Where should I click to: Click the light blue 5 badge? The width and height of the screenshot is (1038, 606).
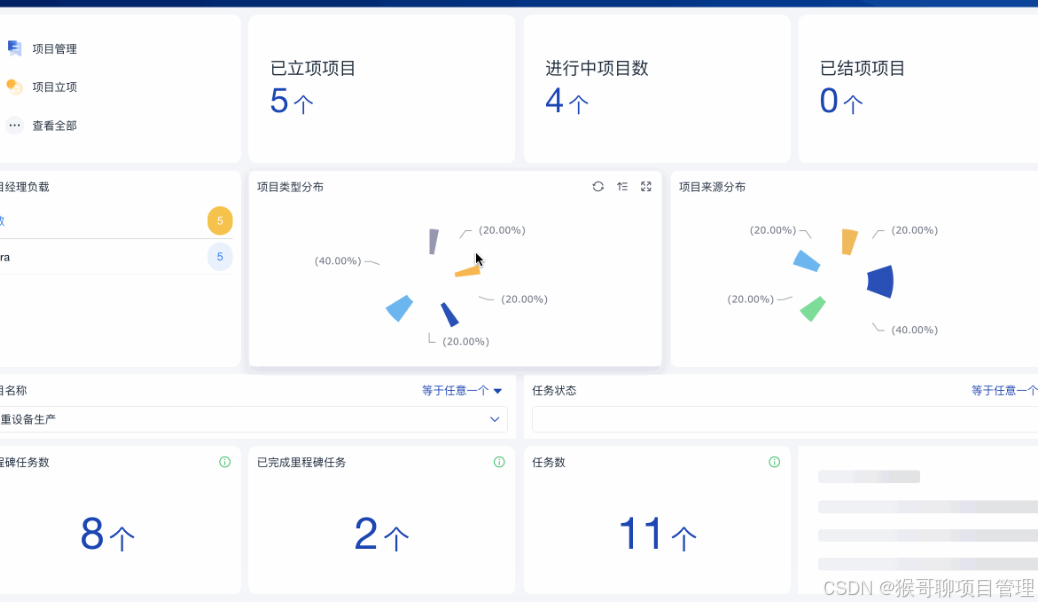(220, 256)
